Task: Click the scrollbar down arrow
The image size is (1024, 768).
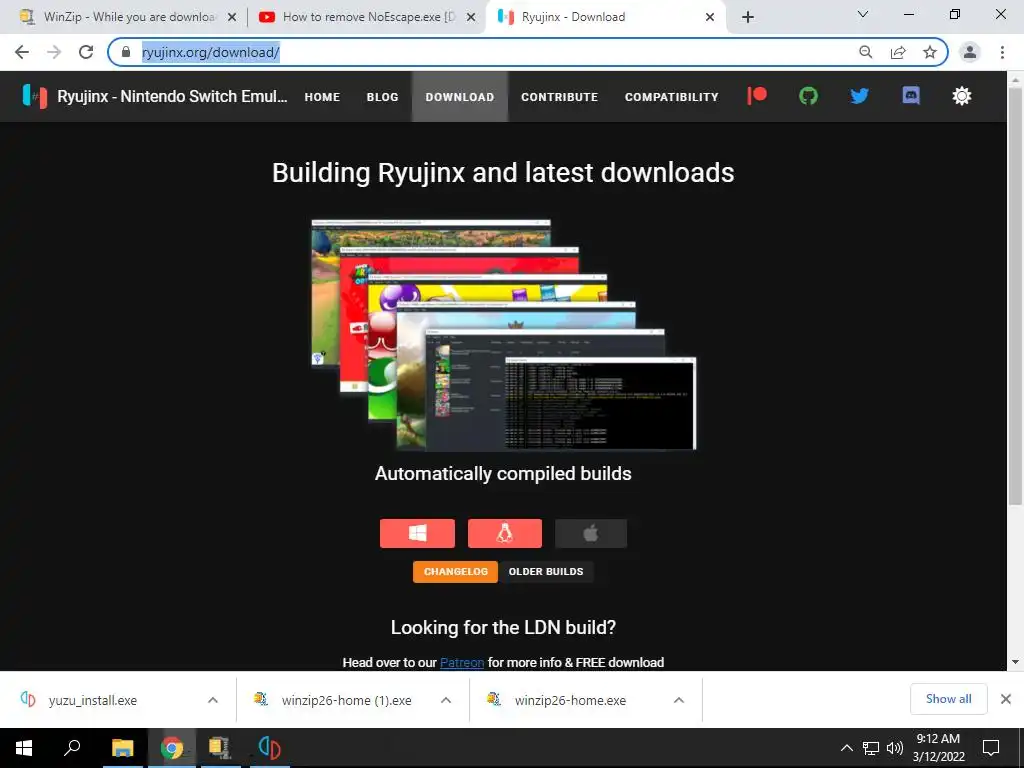Action: [1015, 662]
